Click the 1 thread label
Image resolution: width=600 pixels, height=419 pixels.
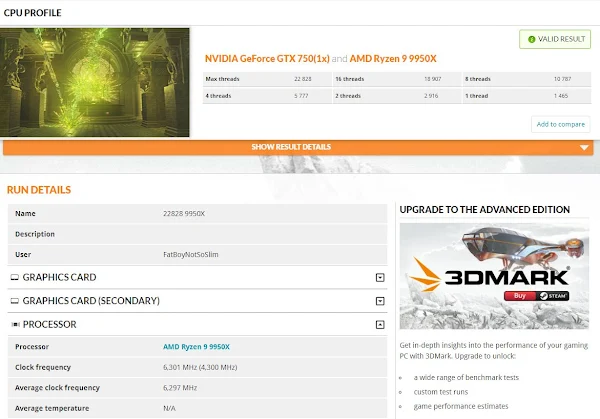pos(477,96)
